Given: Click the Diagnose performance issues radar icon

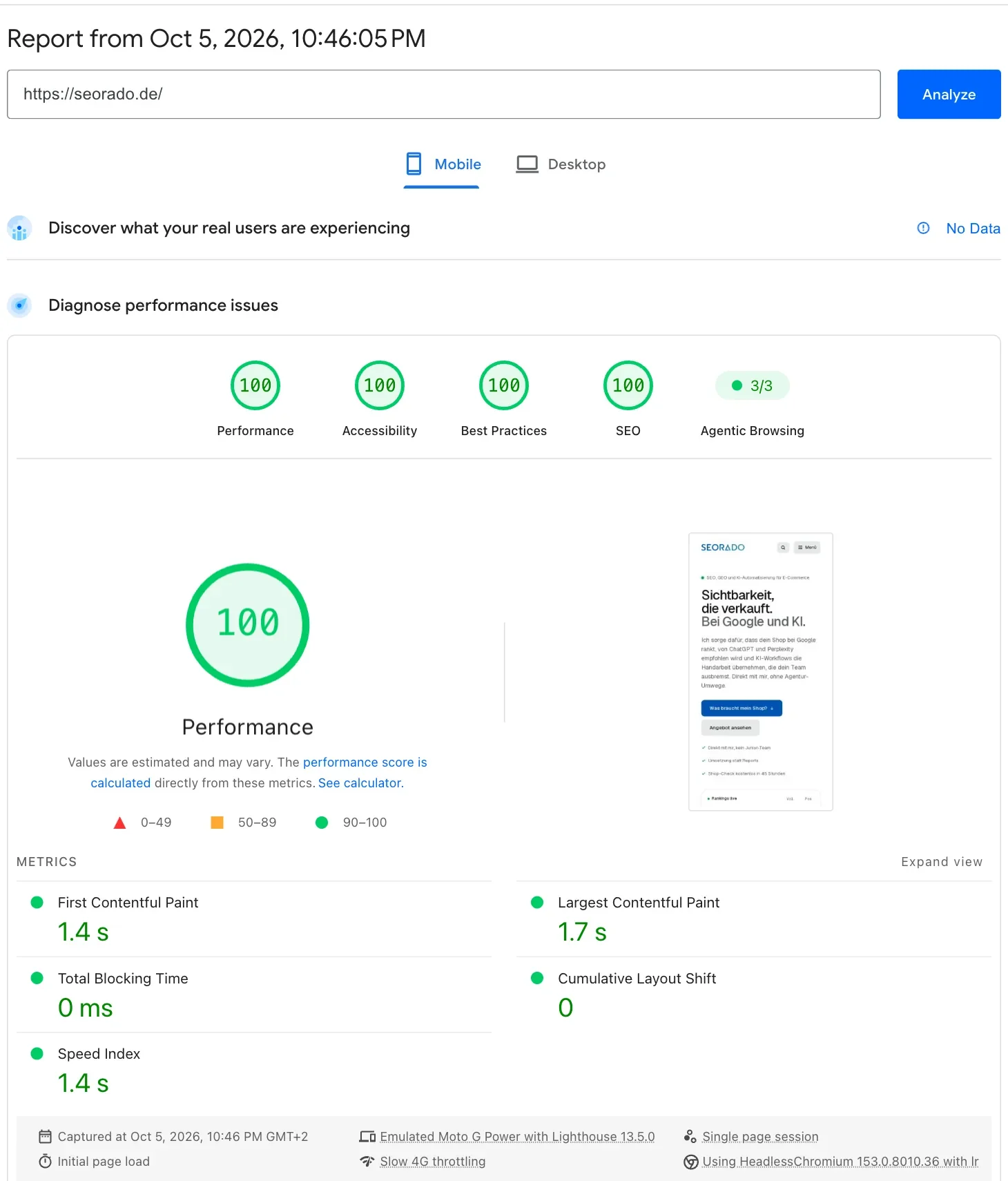Looking at the screenshot, I should pos(19,305).
